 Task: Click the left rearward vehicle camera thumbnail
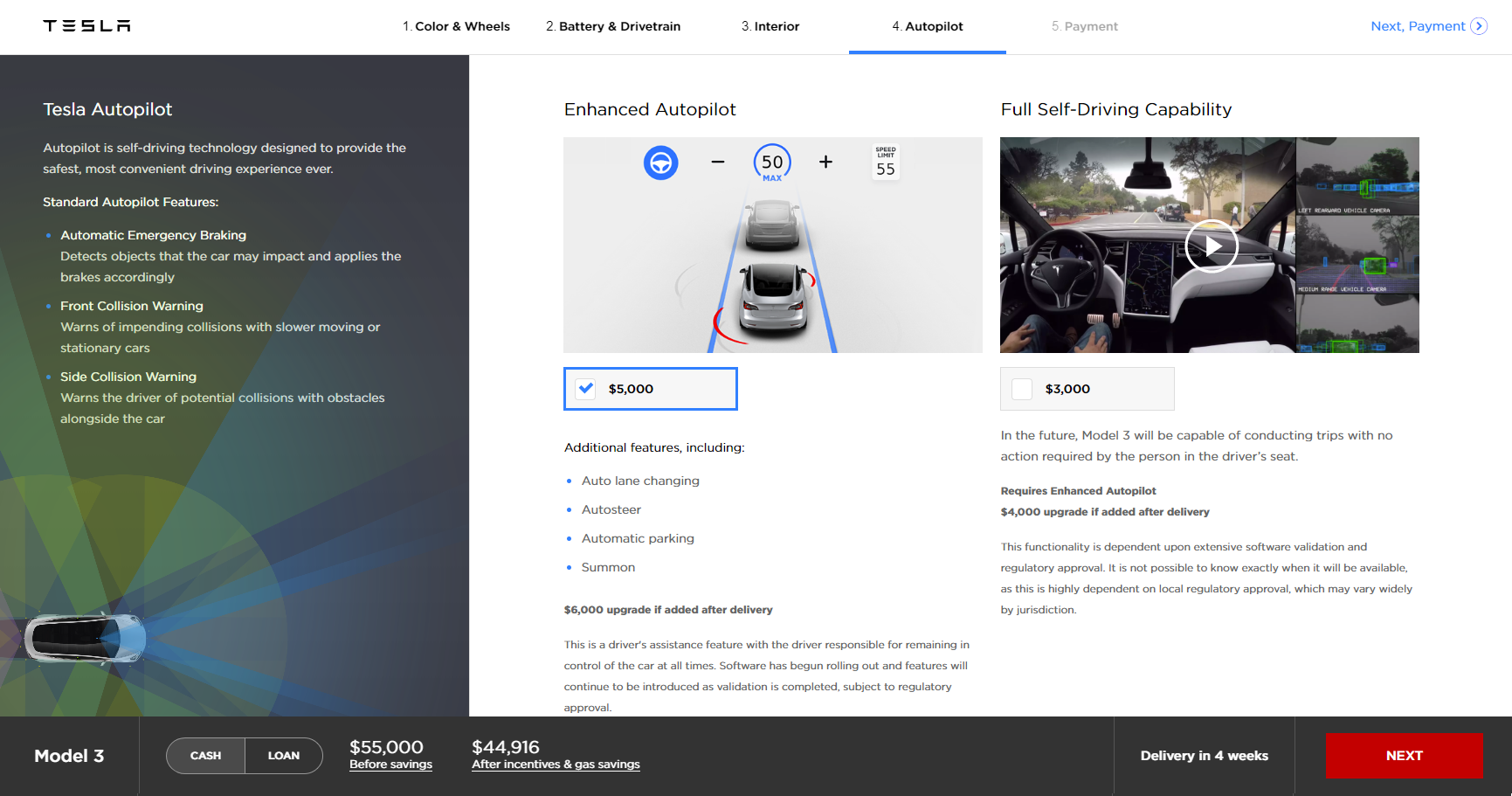(1357, 177)
